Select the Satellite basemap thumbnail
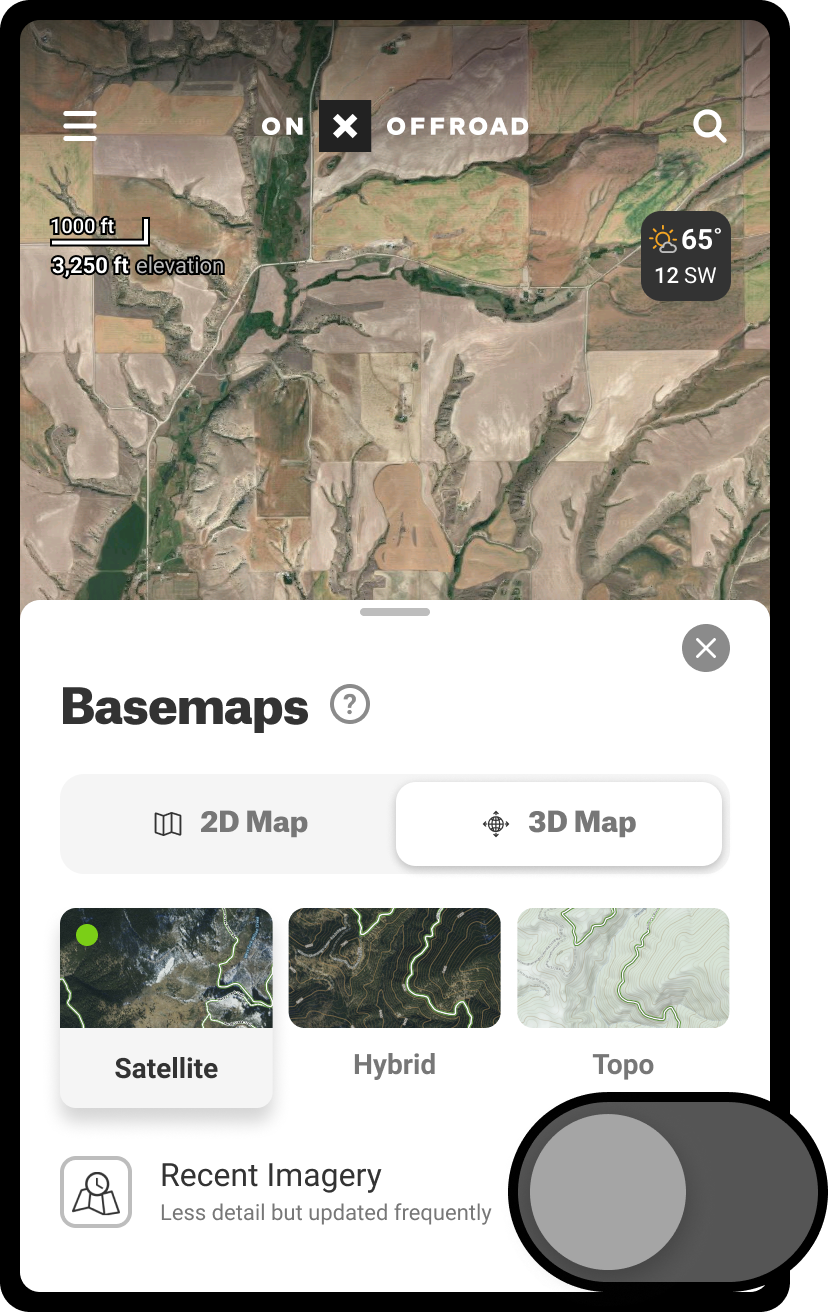 click(166, 968)
